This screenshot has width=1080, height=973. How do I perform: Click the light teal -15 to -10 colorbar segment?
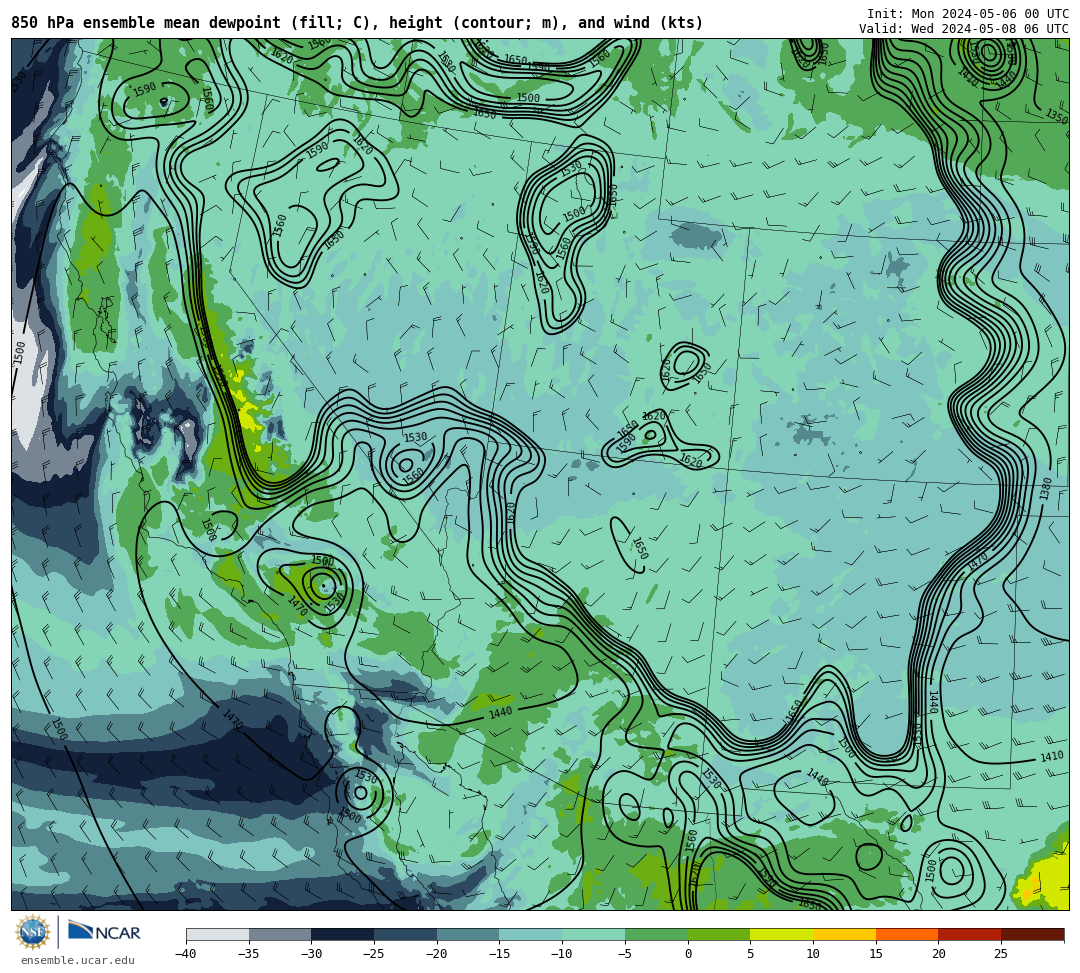coord(530,934)
